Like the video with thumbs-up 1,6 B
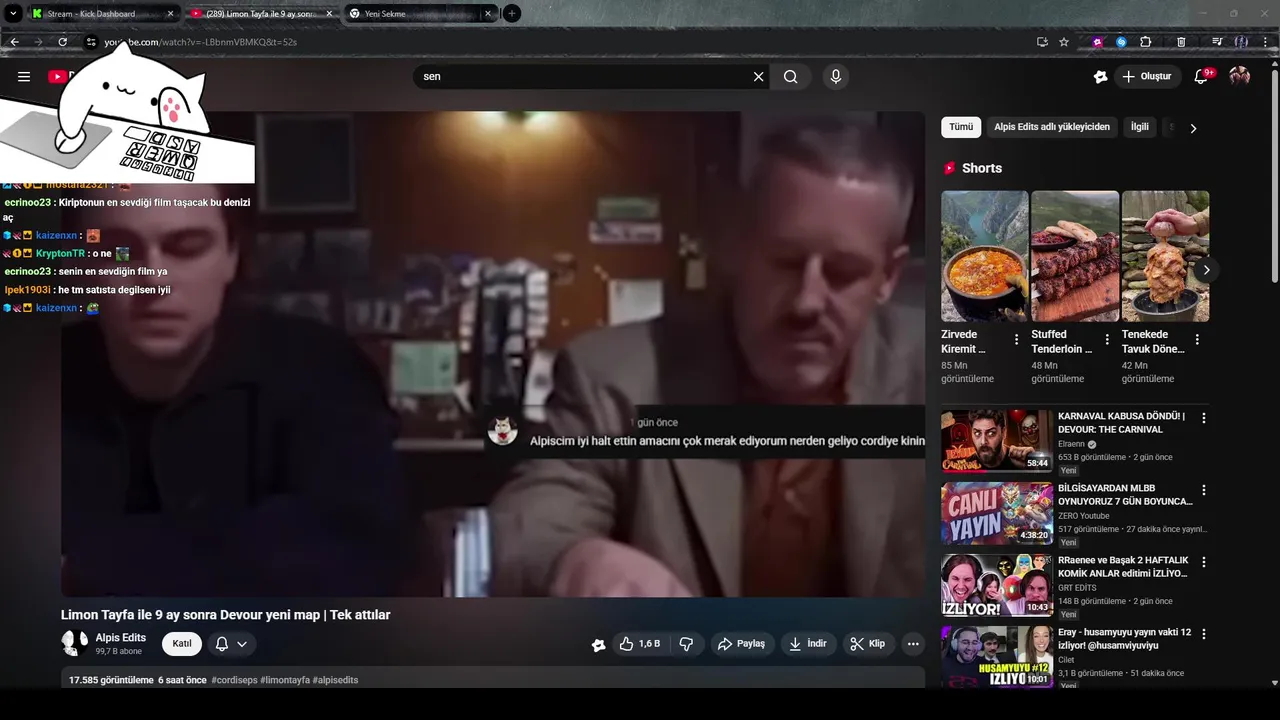Image resolution: width=1280 pixels, height=720 pixels. click(x=639, y=644)
